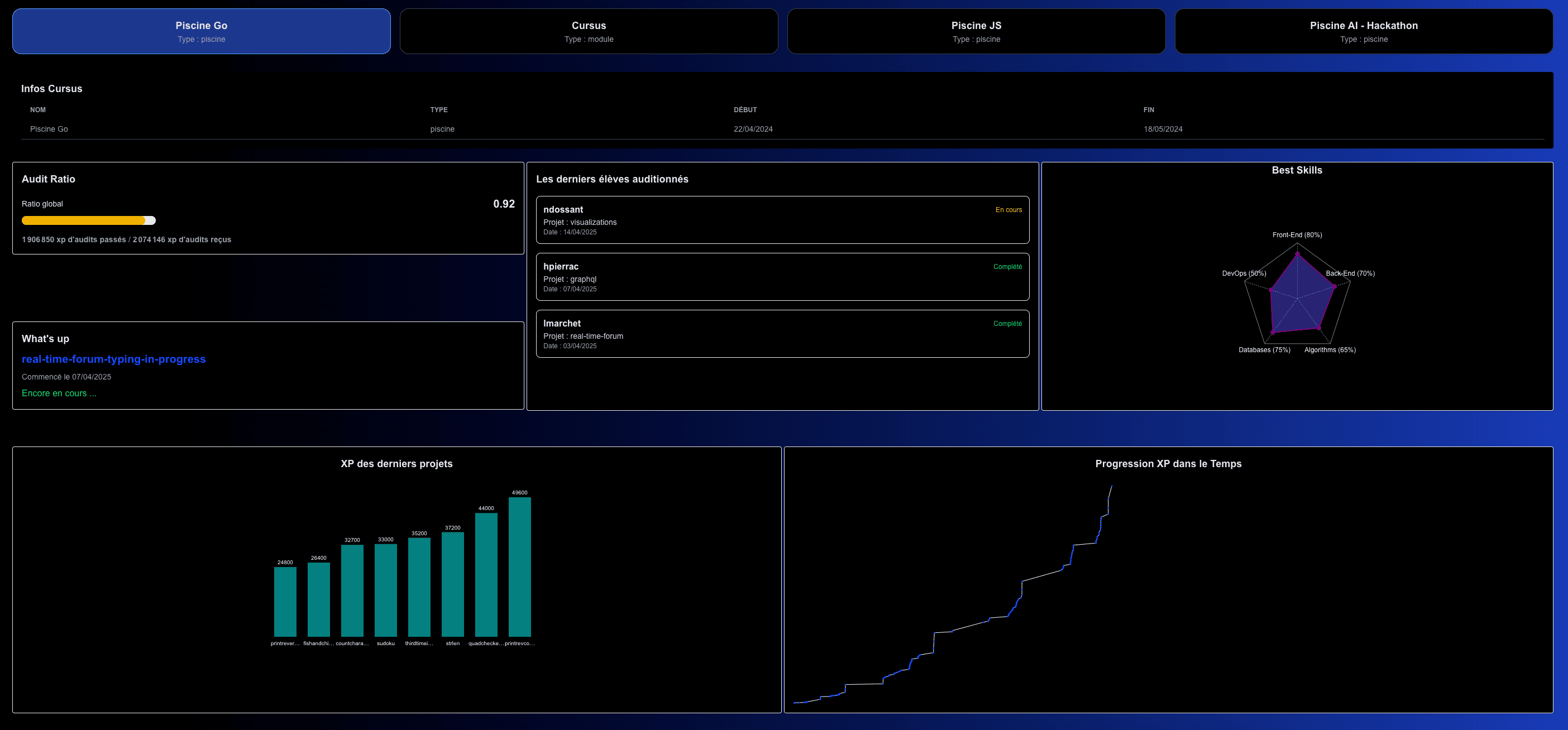Open the hpierrac audit card
Image resolution: width=1568 pixels, height=730 pixels.
[782, 277]
